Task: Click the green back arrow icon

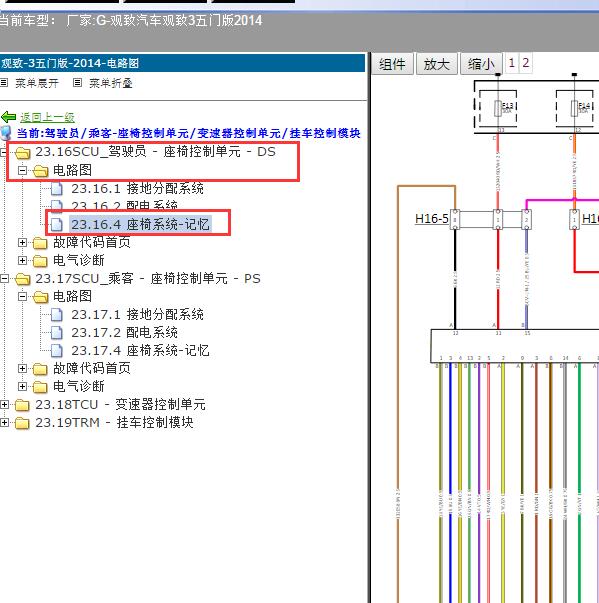Action: click(8, 117)
